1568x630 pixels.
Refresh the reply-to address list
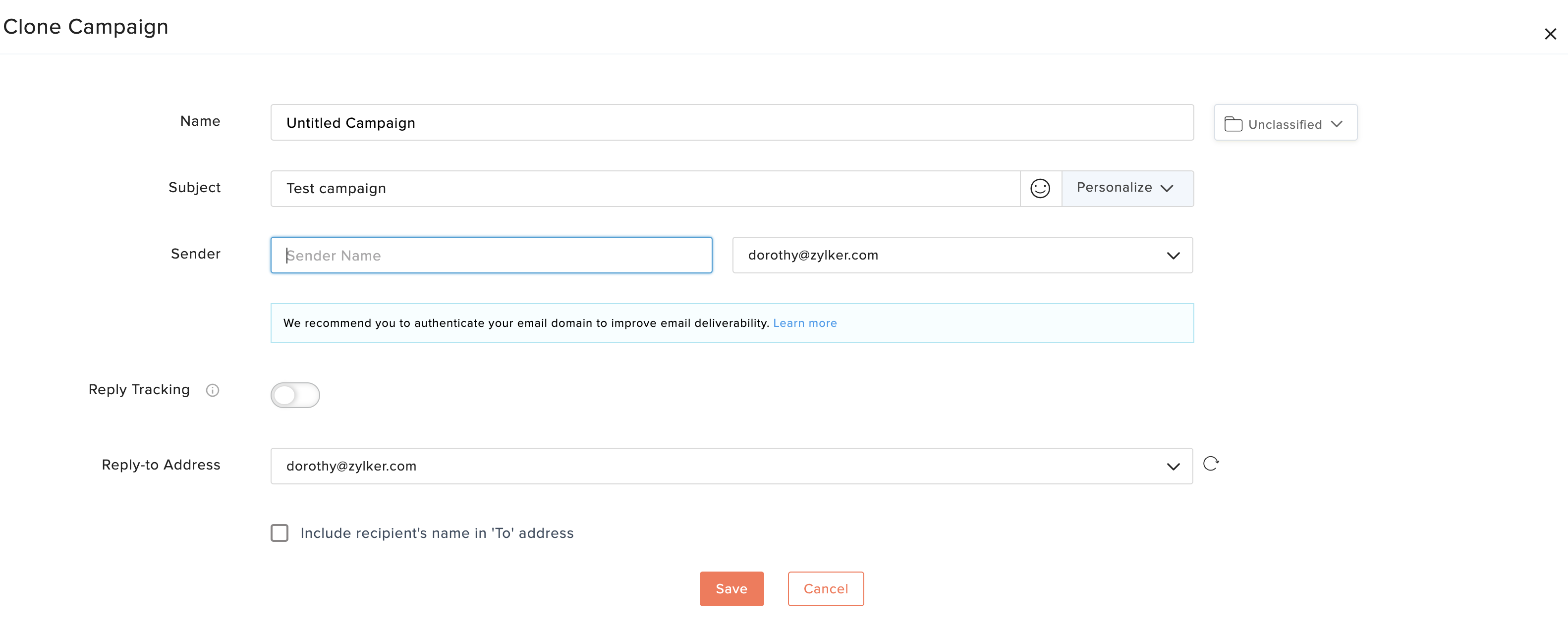click(1211, 464)
